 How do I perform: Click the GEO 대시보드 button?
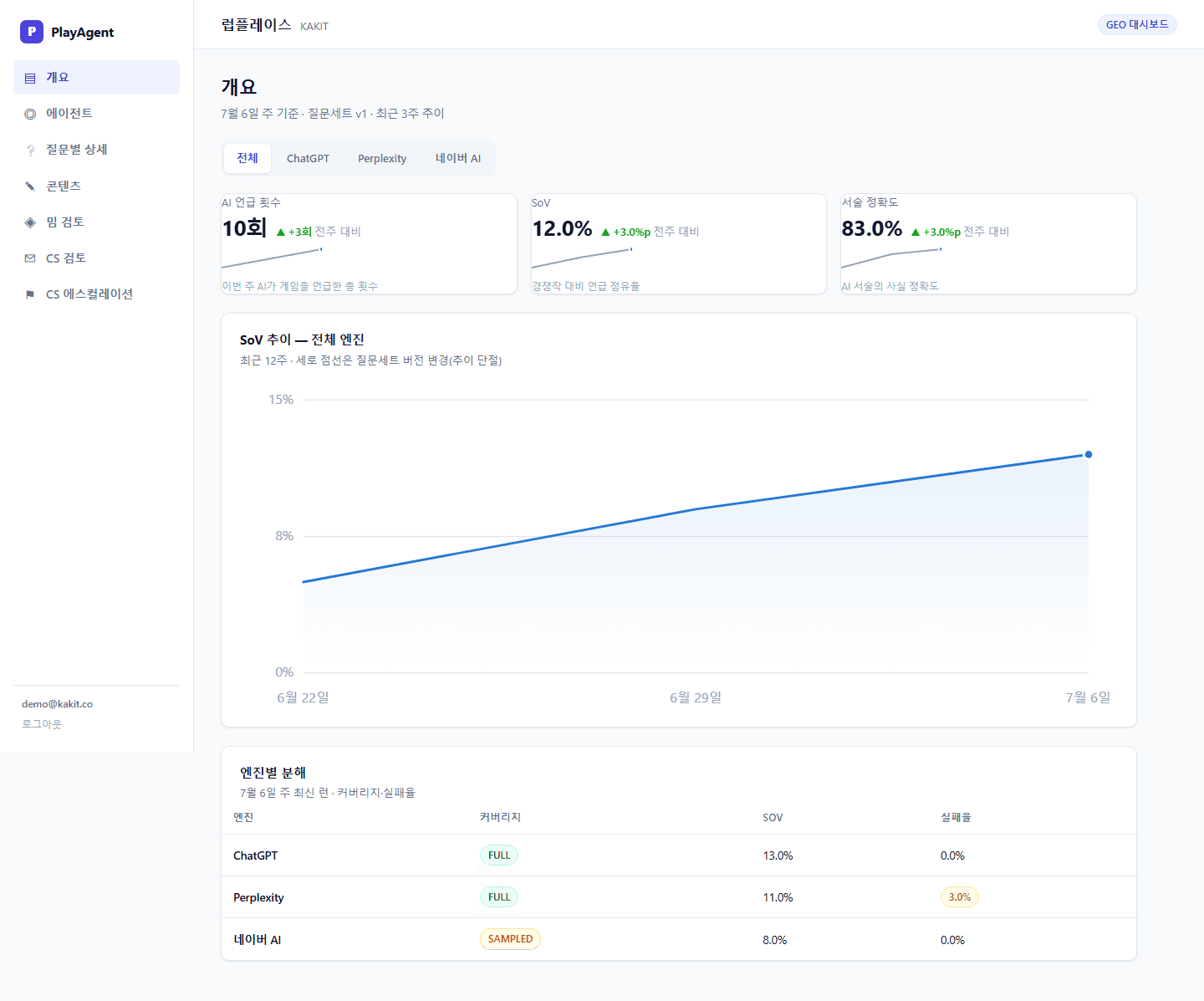click(1137, 24)
